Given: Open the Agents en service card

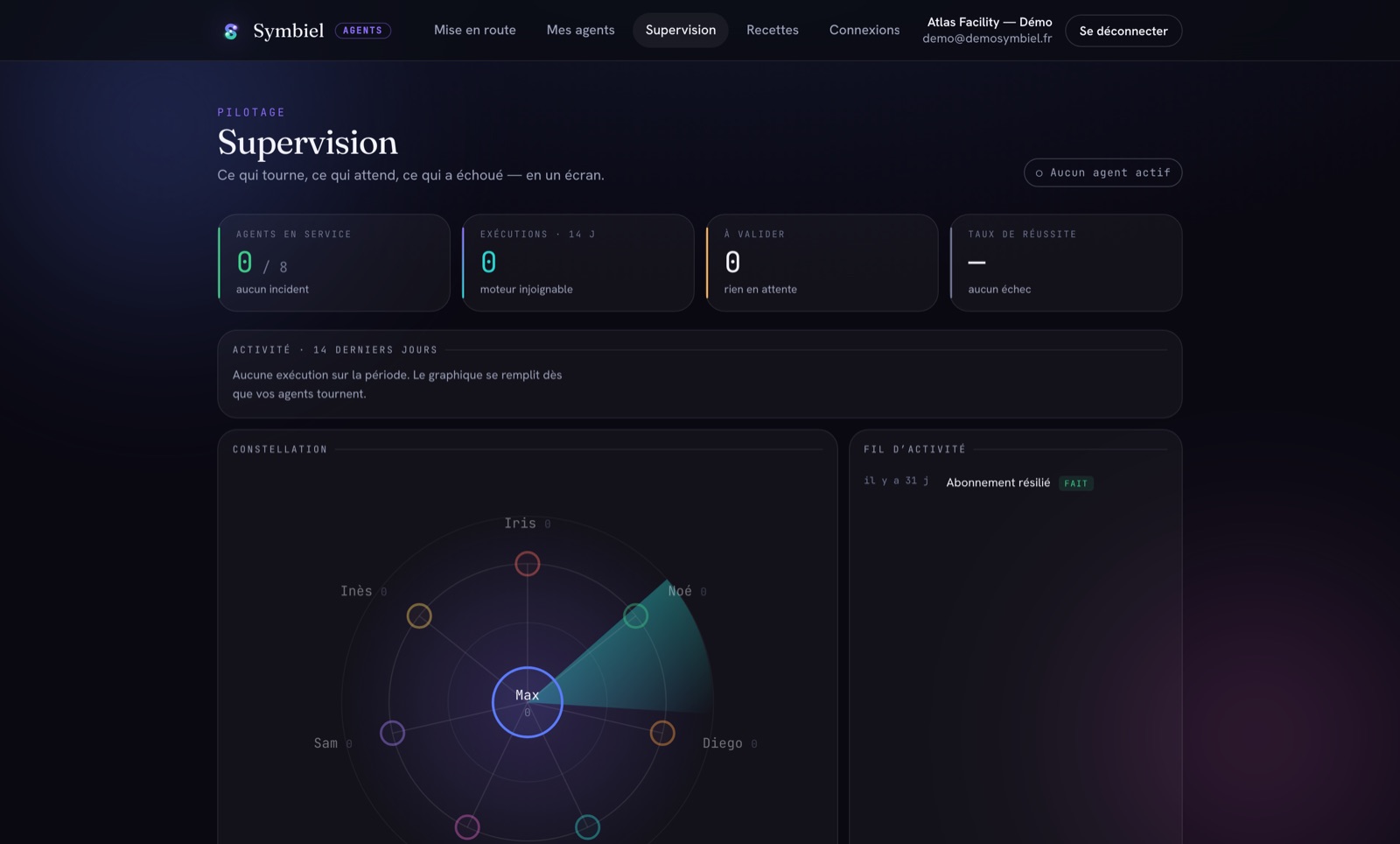Looking at the screenshot, I should point(334,263).
